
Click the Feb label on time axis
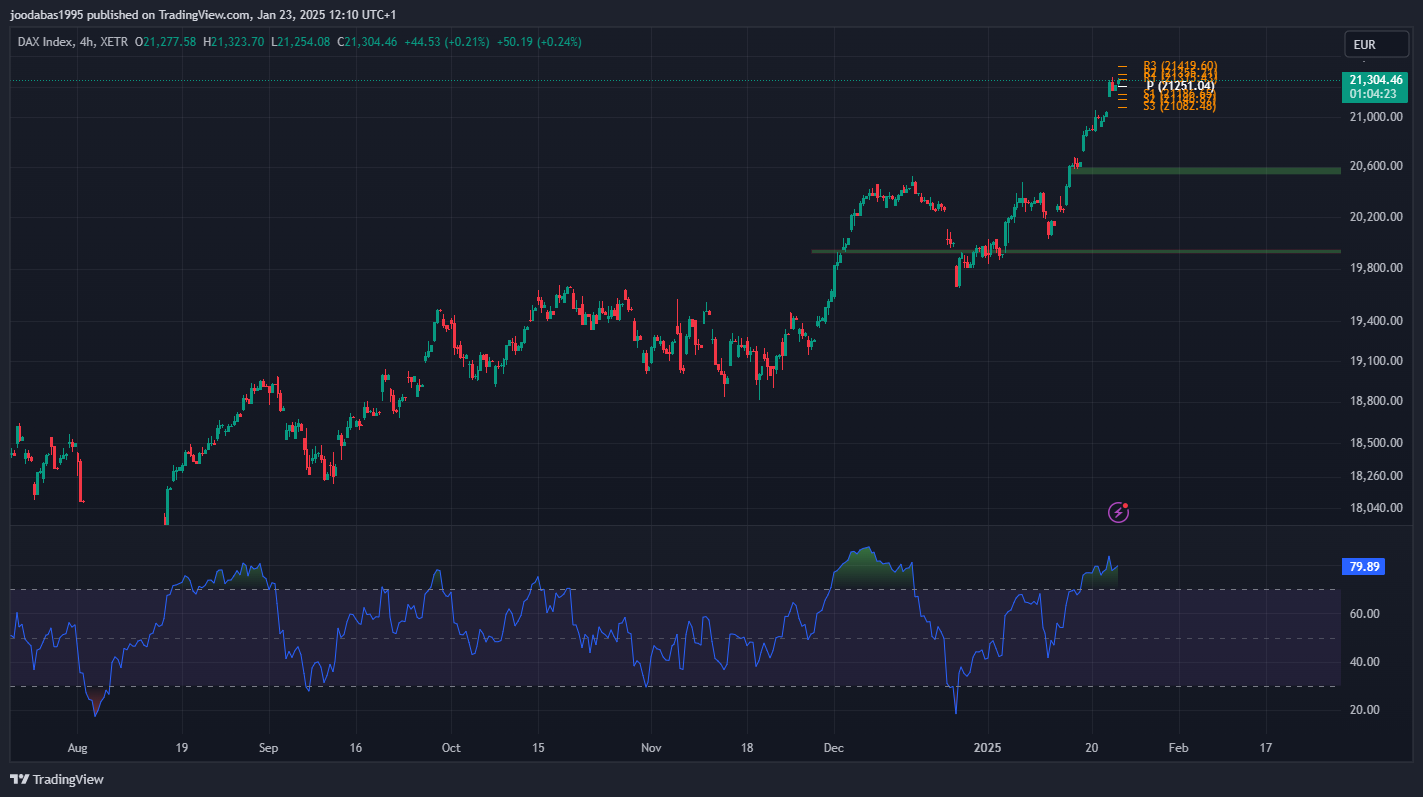click(x=1178, y=747)
